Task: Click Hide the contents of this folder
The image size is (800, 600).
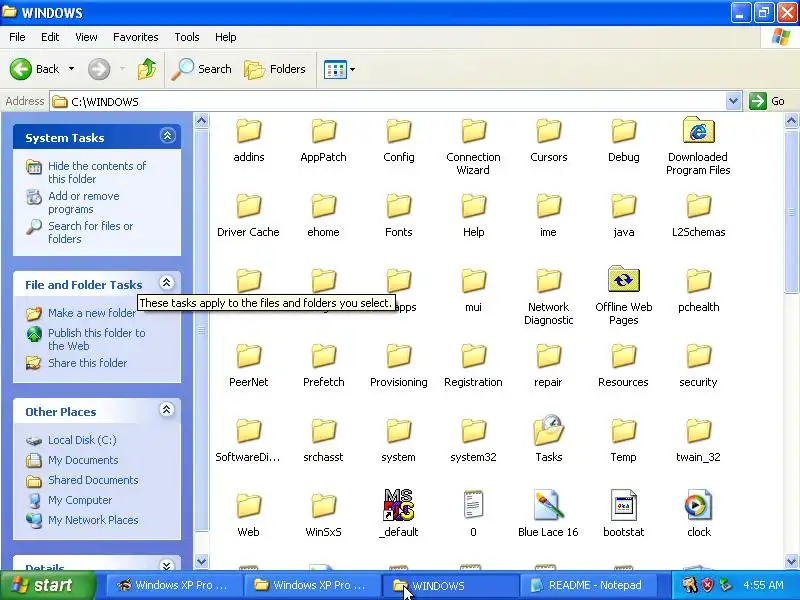Action: point(97,172)
